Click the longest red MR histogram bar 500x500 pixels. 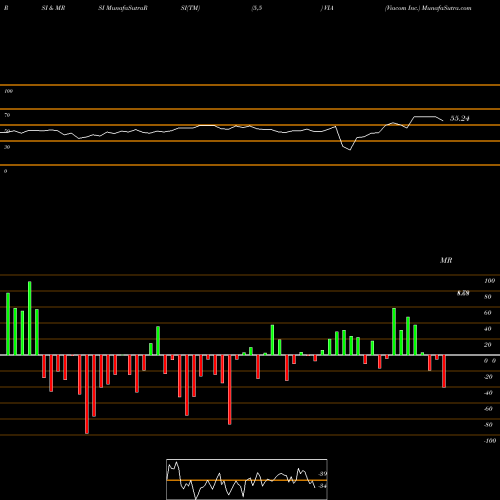(87, 394)
